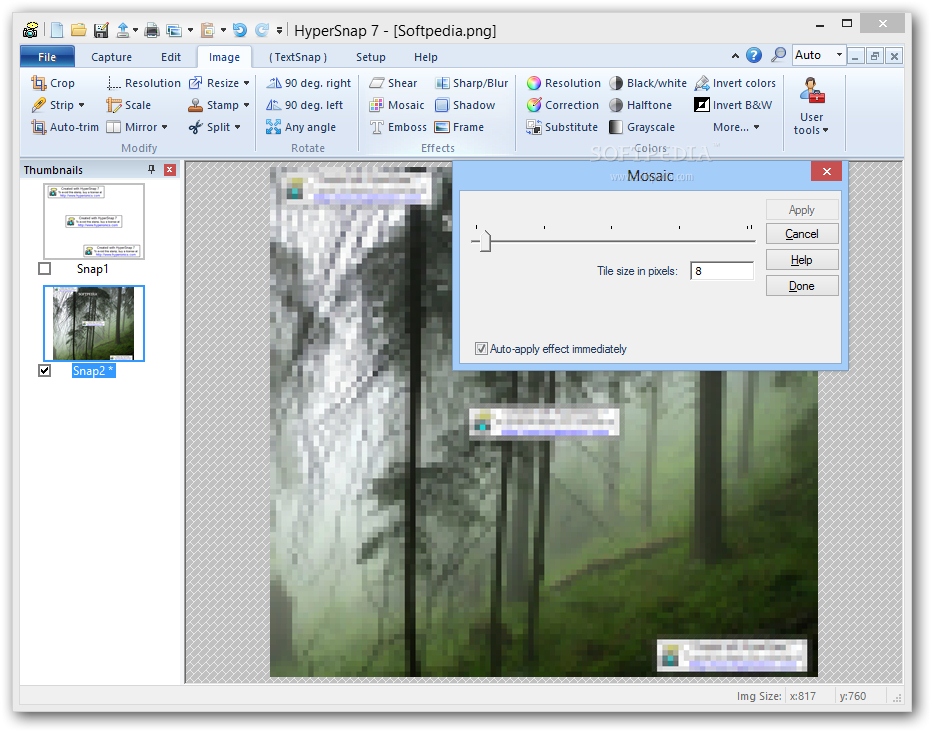932x732 pixels.
Task: Expand the Mirror dropdown
Action: (x=165, y=127)
